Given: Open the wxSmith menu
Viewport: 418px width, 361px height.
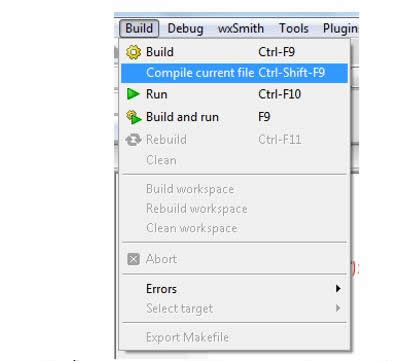Looking at the screenshot, I should click(x=241, y=28).
